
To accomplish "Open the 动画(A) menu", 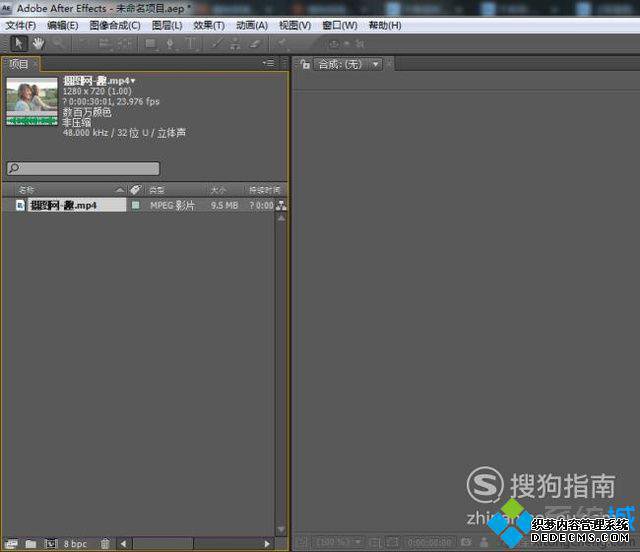I will click(x=252, y=25).
